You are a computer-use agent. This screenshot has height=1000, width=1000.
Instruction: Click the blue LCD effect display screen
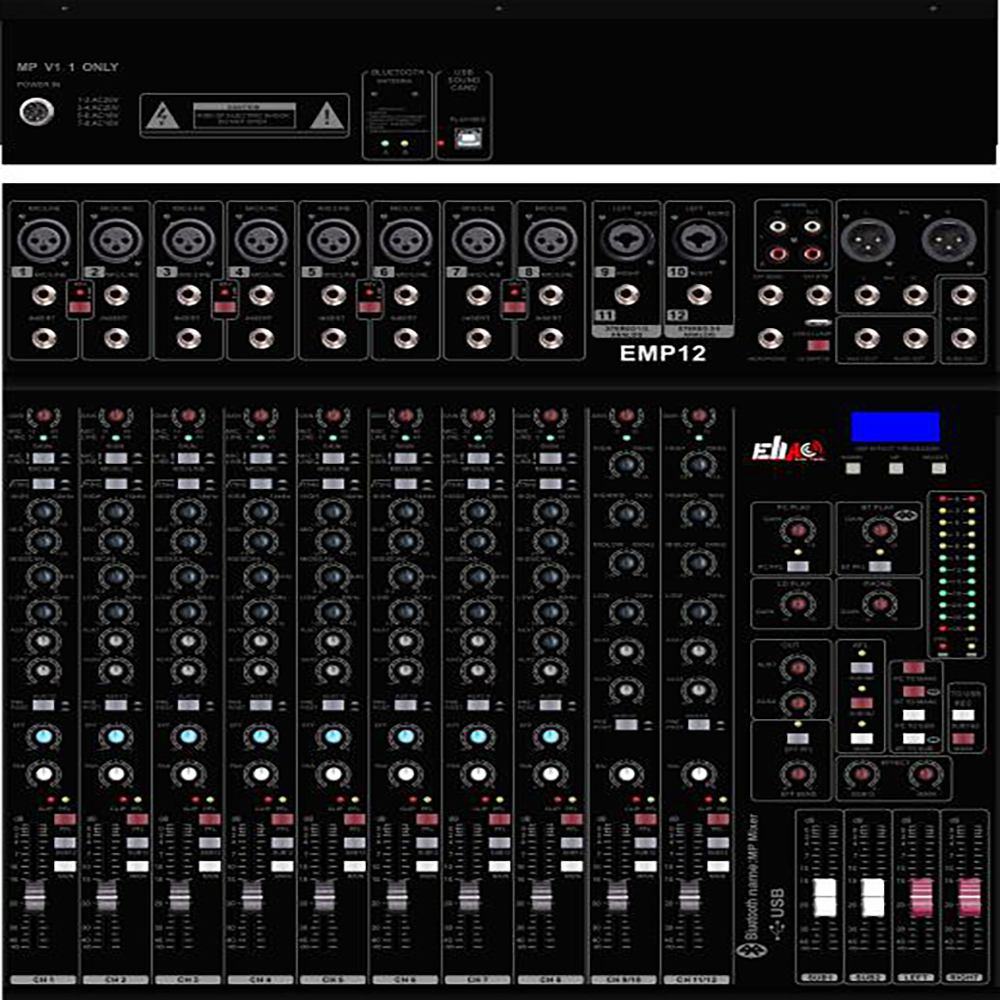click(896, 424)
